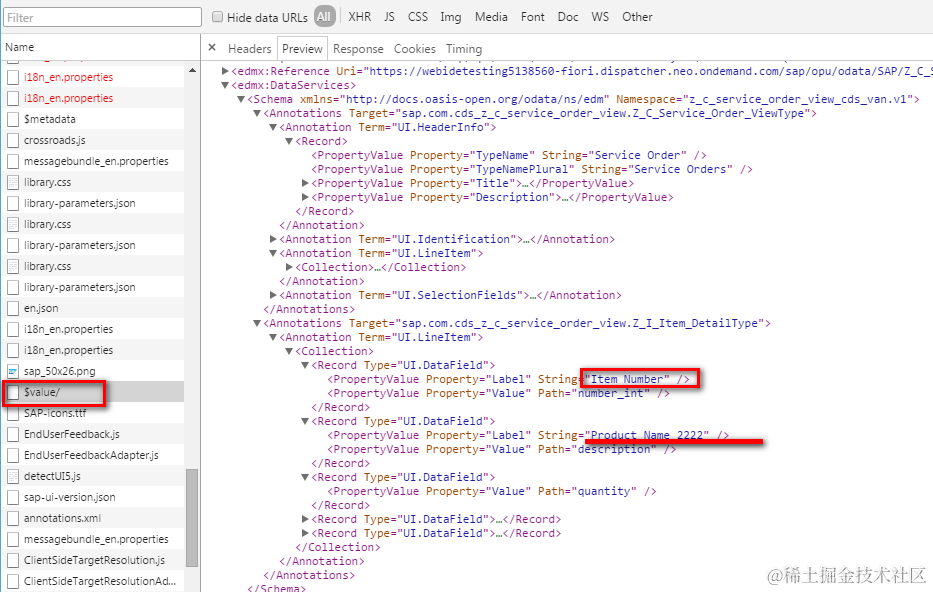Screen dimensions: 933x592
Task: Toggle Hide data URLs checkbox
Action: tap(217, 17)
